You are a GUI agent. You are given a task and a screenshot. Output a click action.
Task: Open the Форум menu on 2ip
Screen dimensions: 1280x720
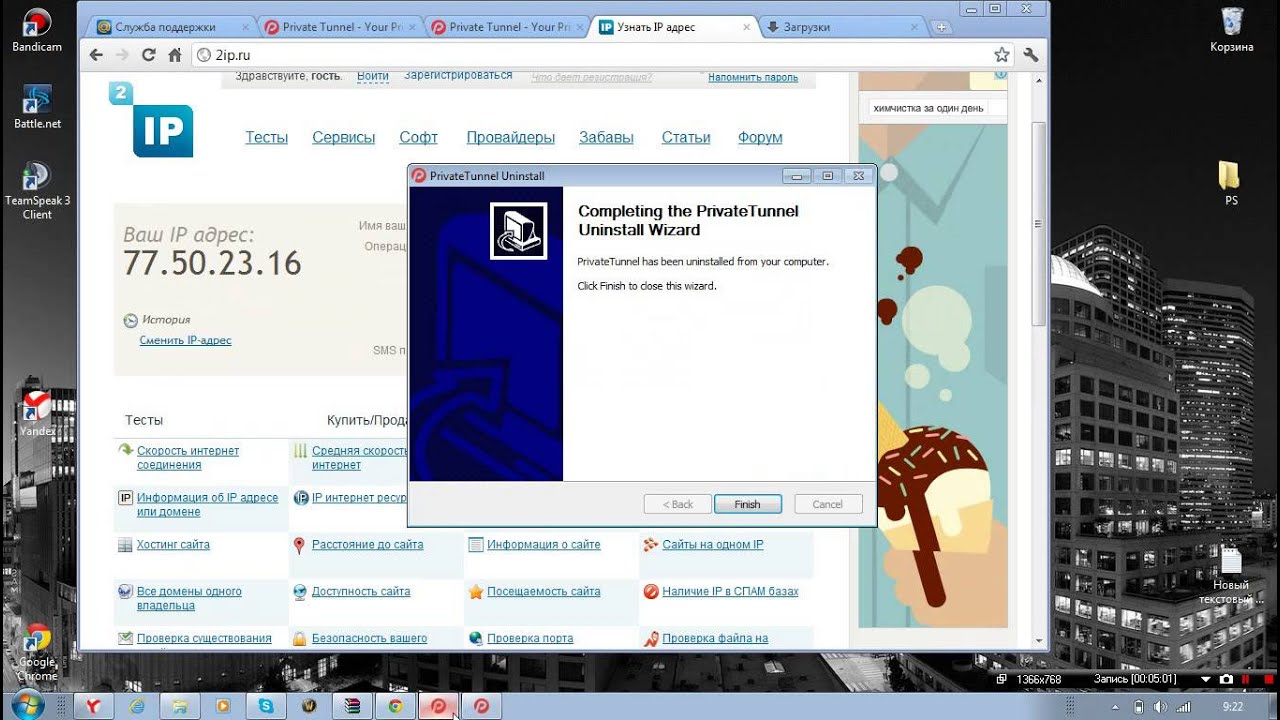pos(760,138)
